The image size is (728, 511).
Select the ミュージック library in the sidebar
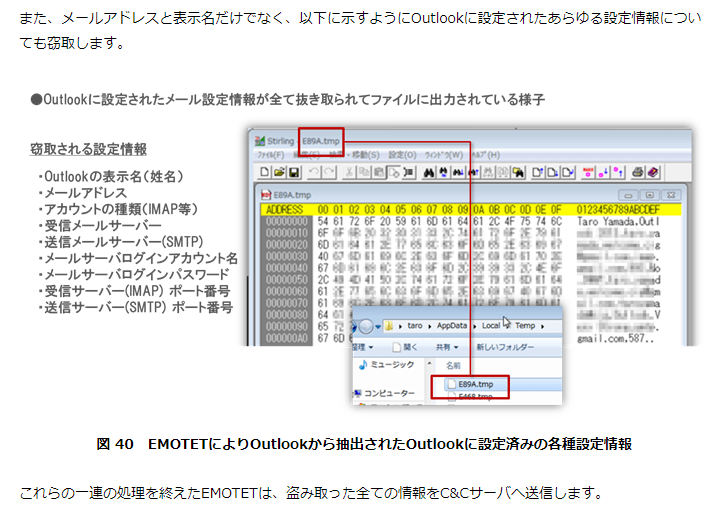pyautogui.click(x=392, y=365)
